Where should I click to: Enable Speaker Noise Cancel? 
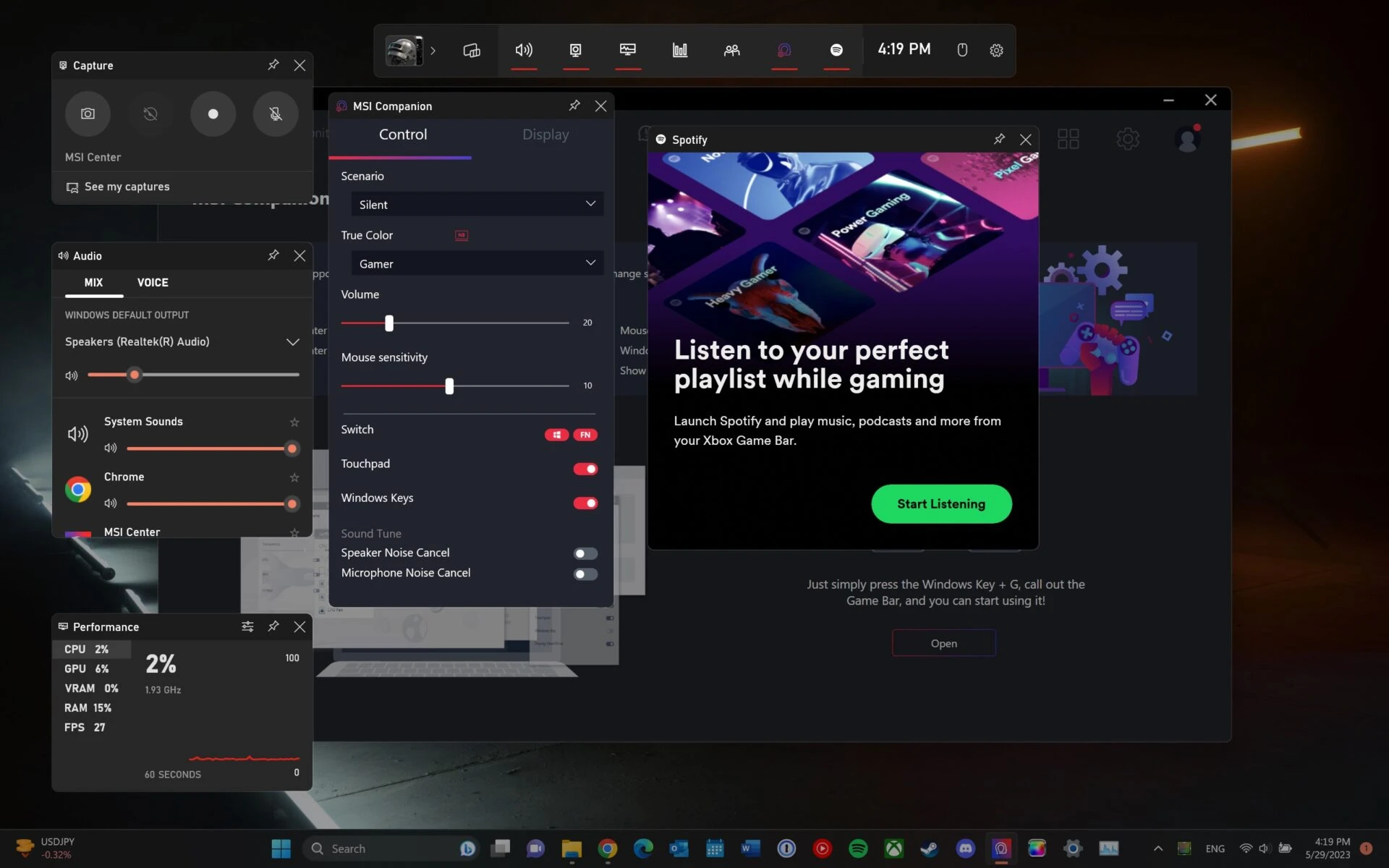[x=585, y=554]
